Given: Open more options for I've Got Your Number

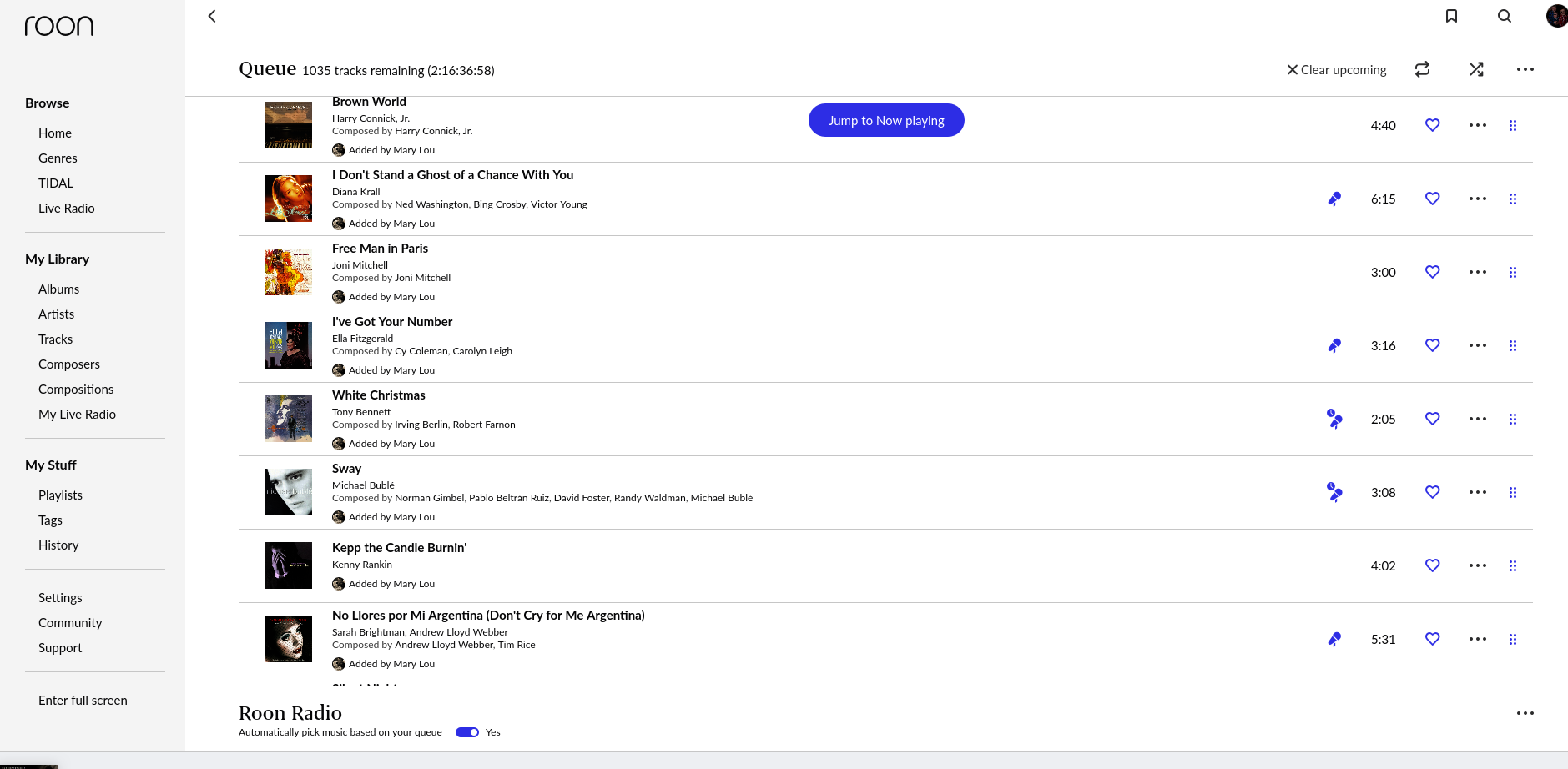Looking at the screenshot, I should point(1478,345).
